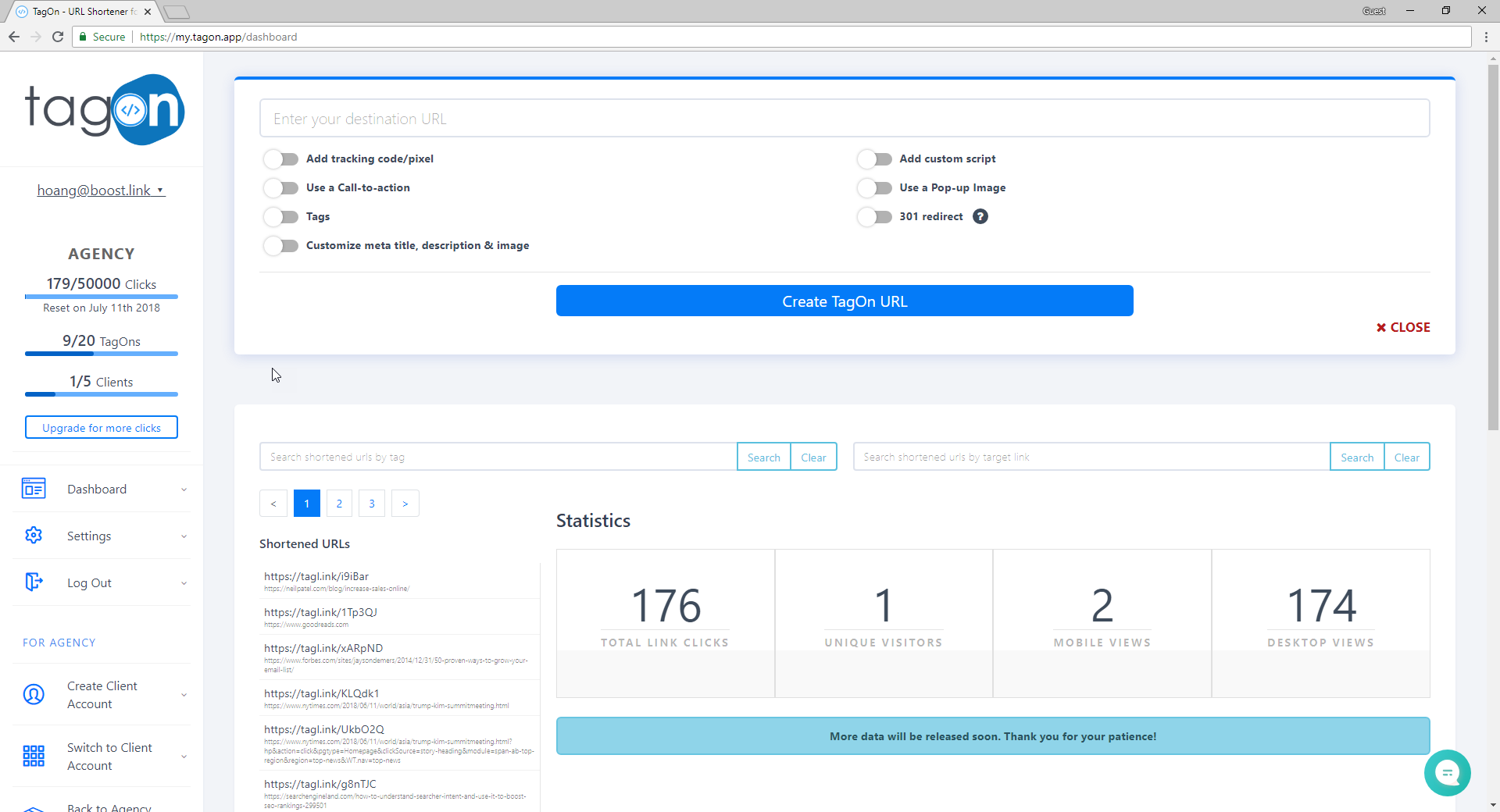Open the hoang@boost.link account dropdown
Viewport: 1500px width, 812px height.
(x=101, y=191)
